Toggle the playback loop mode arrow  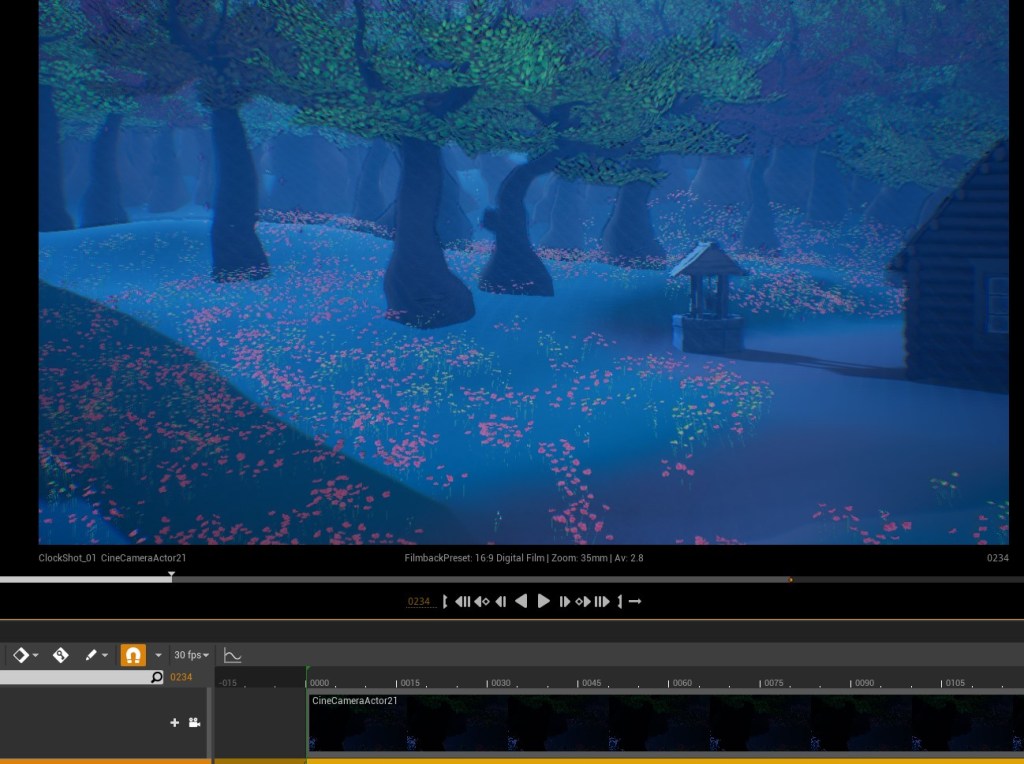pyautogui.click(x=634, y=601)
